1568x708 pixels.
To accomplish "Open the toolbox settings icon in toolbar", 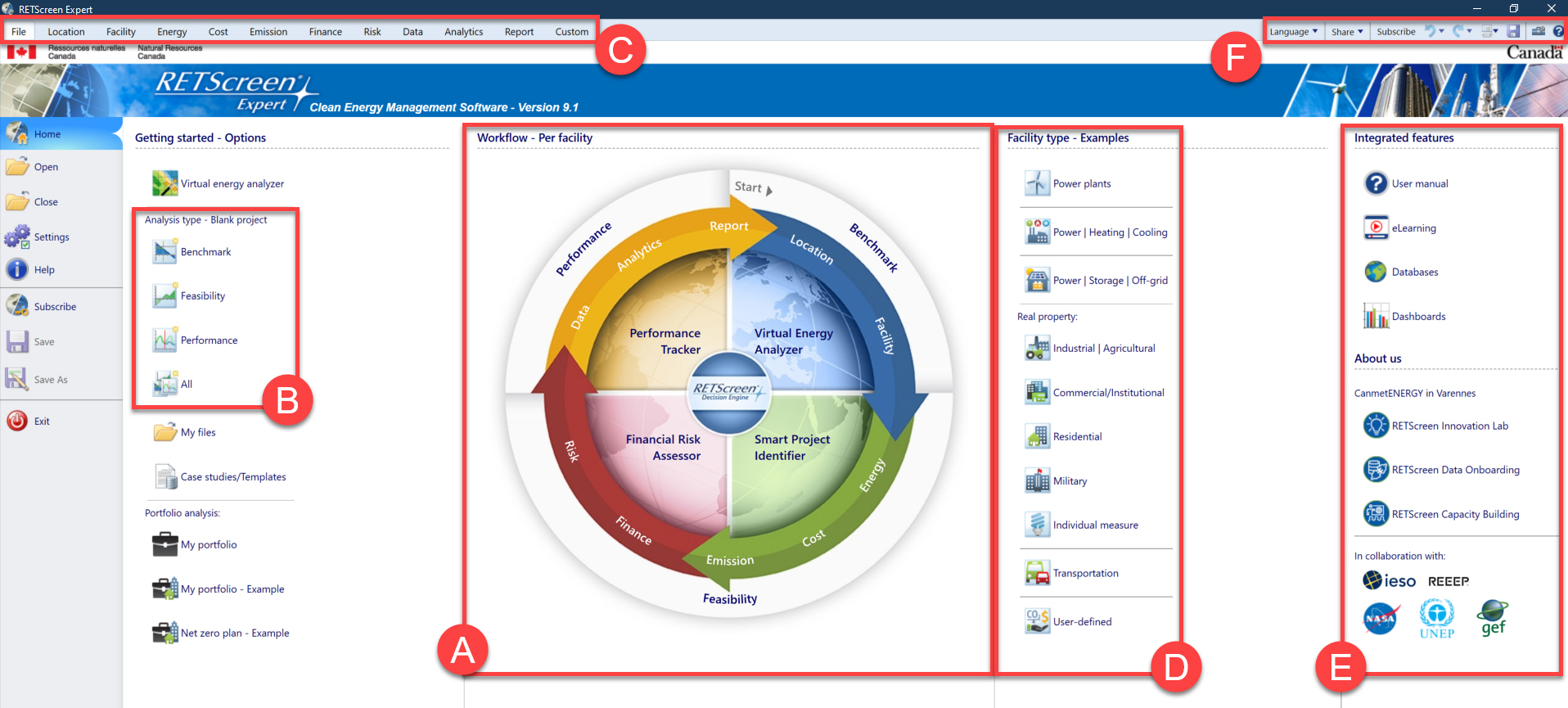I will (1538, 31).
